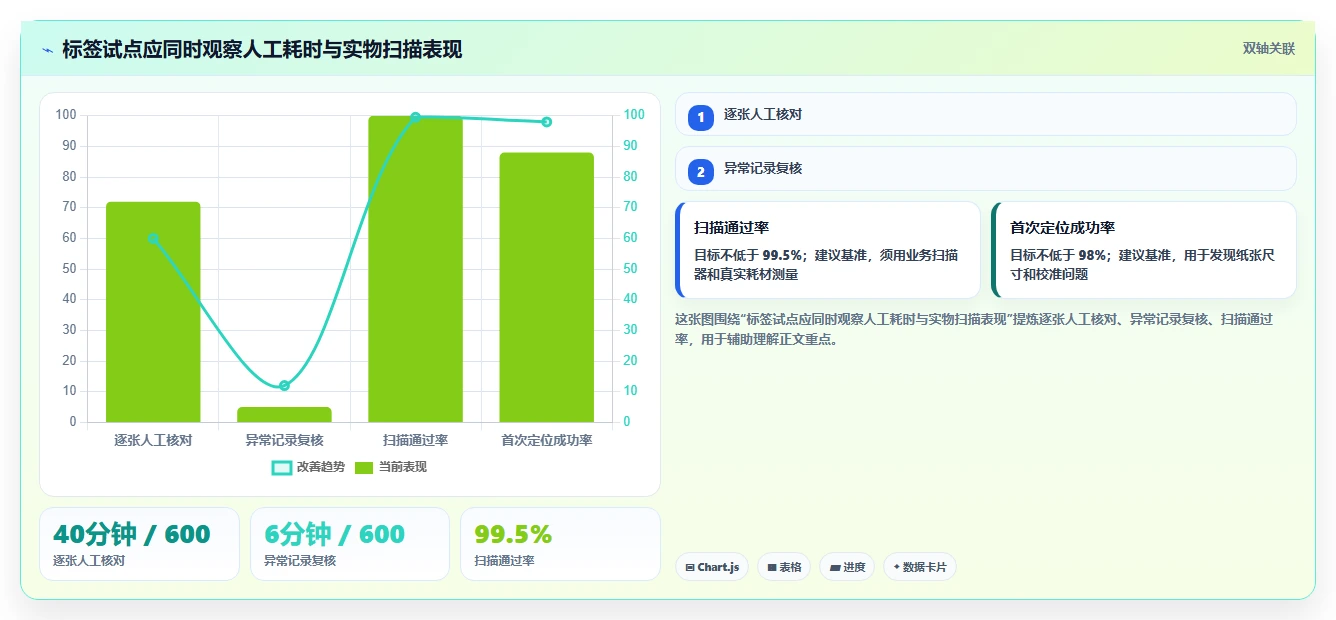Click the 扫描通过率 caption under 99.5%
The width and height of the screenshot is (1336, 620).
pyautogui.click(x=504, y=561)
